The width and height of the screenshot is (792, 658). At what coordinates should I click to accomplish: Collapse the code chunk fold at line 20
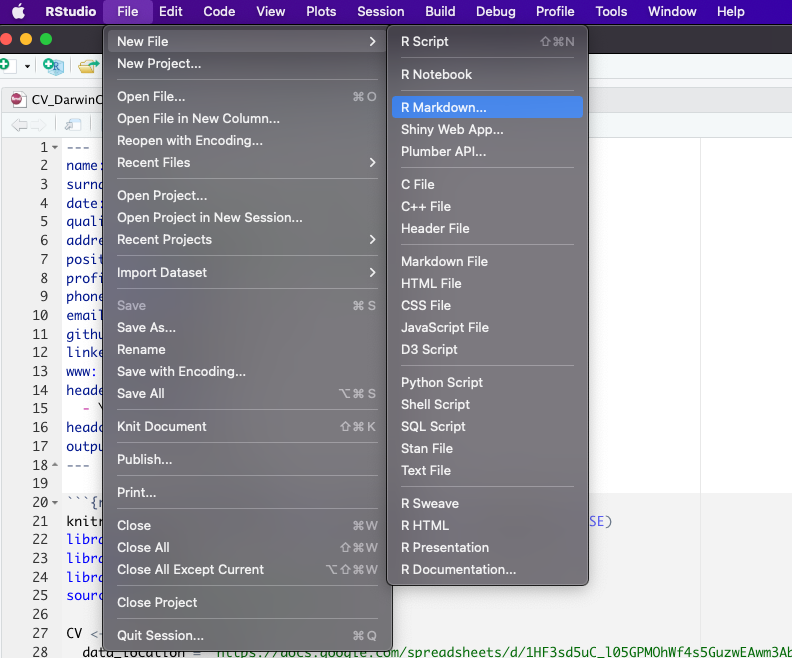pos(55,502)
